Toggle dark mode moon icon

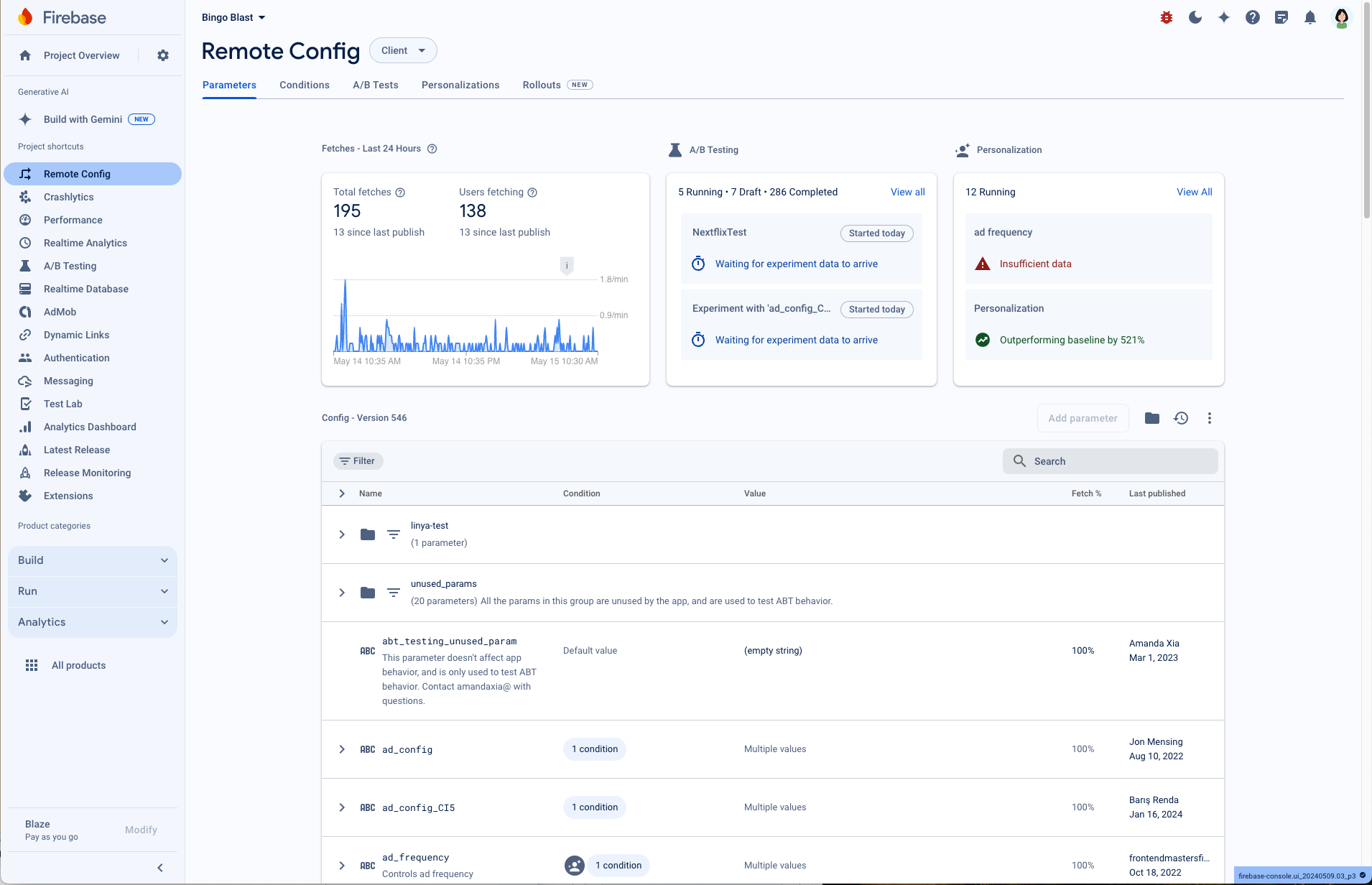[1195, 17]
